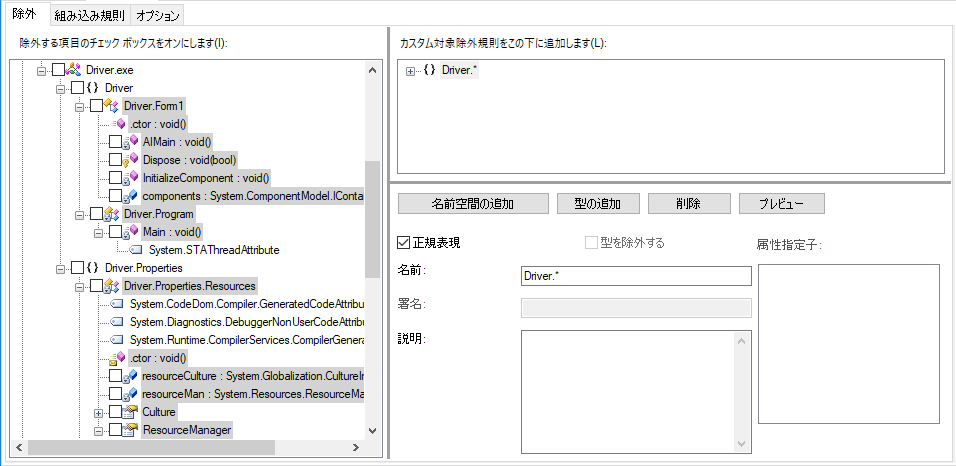Viewport: 956px width, 466px height.
Task: Uncheck the 正規表現 checkbox
Action: pos(403,243)
